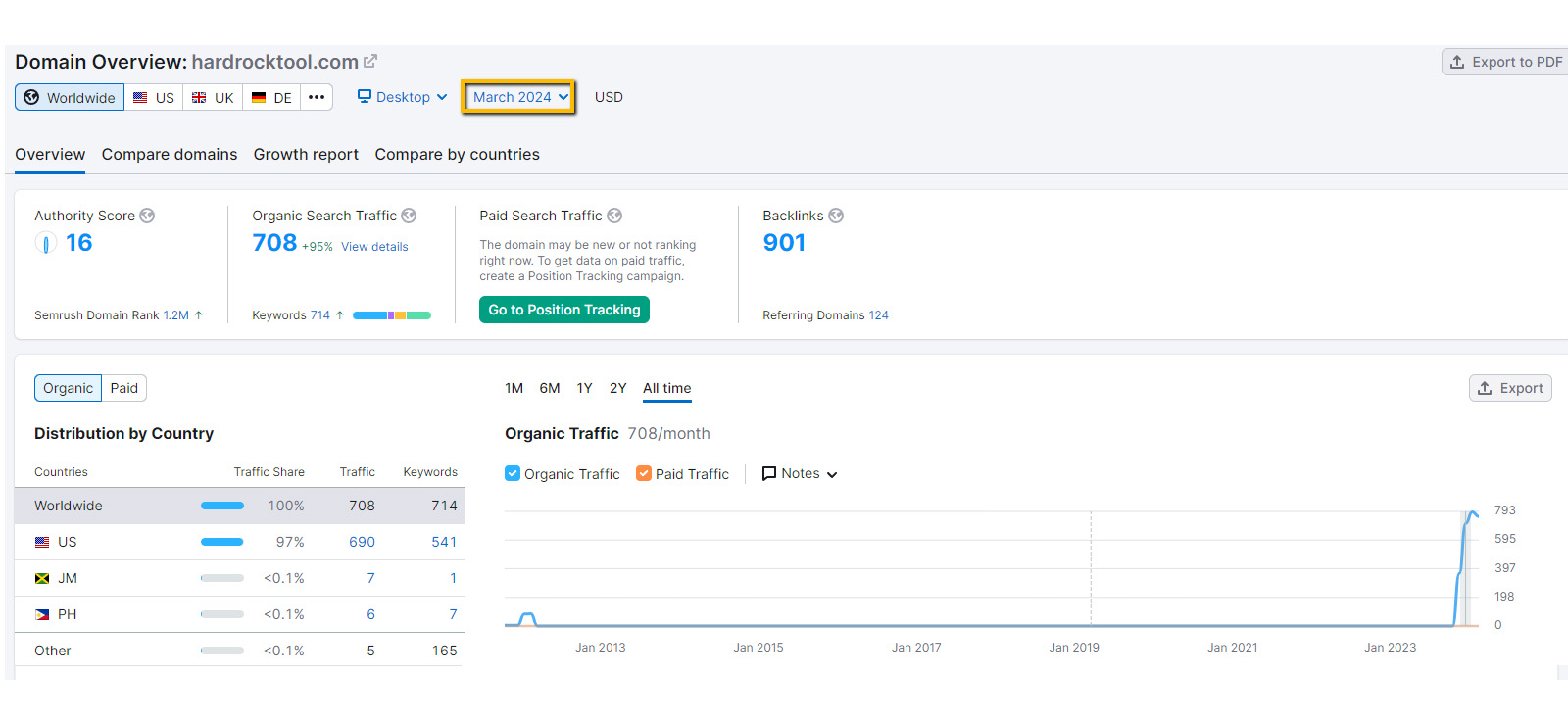Click globe icon beside Organic Search Traffic

click(x=409, y=216)
